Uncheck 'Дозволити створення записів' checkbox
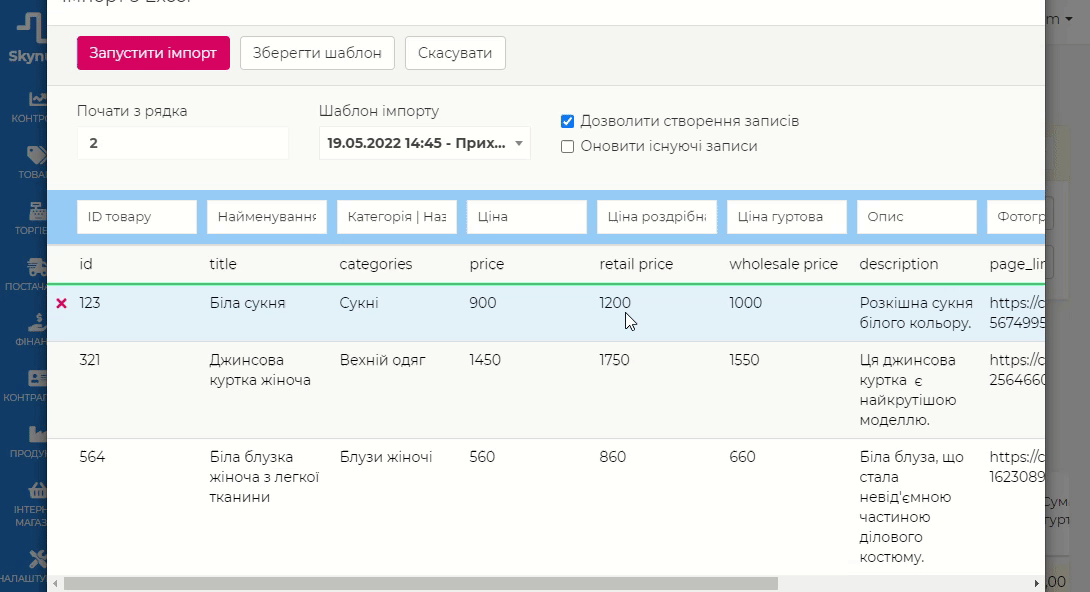The width and height of the screenshot is (1090, 592). (x=567, y=122)
